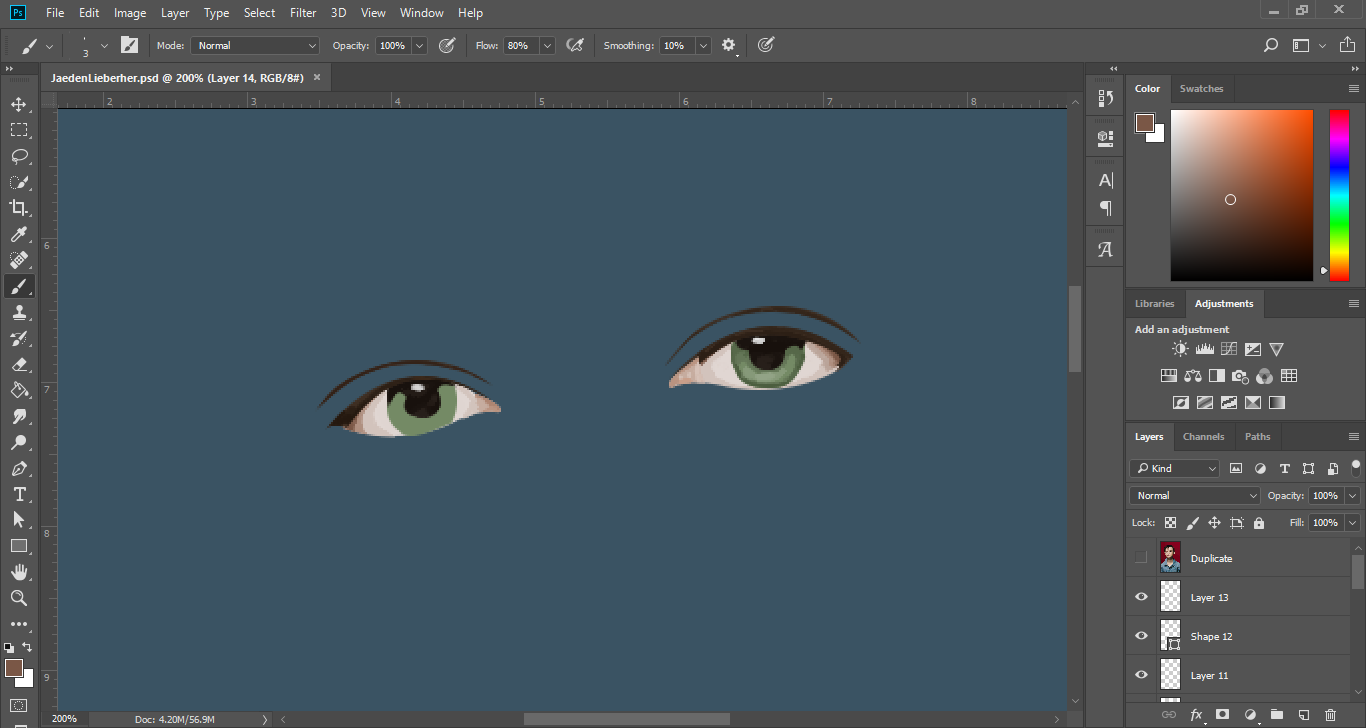Screen dimensions: 1366x728
Task: Select the Lasso tool
Action: [19, 156]
